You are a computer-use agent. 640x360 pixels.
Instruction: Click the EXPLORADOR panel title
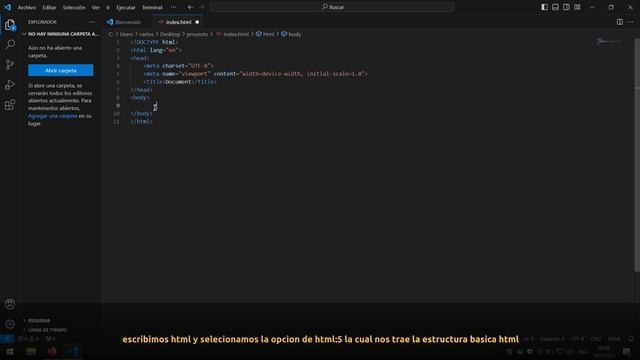pos(42,22)
